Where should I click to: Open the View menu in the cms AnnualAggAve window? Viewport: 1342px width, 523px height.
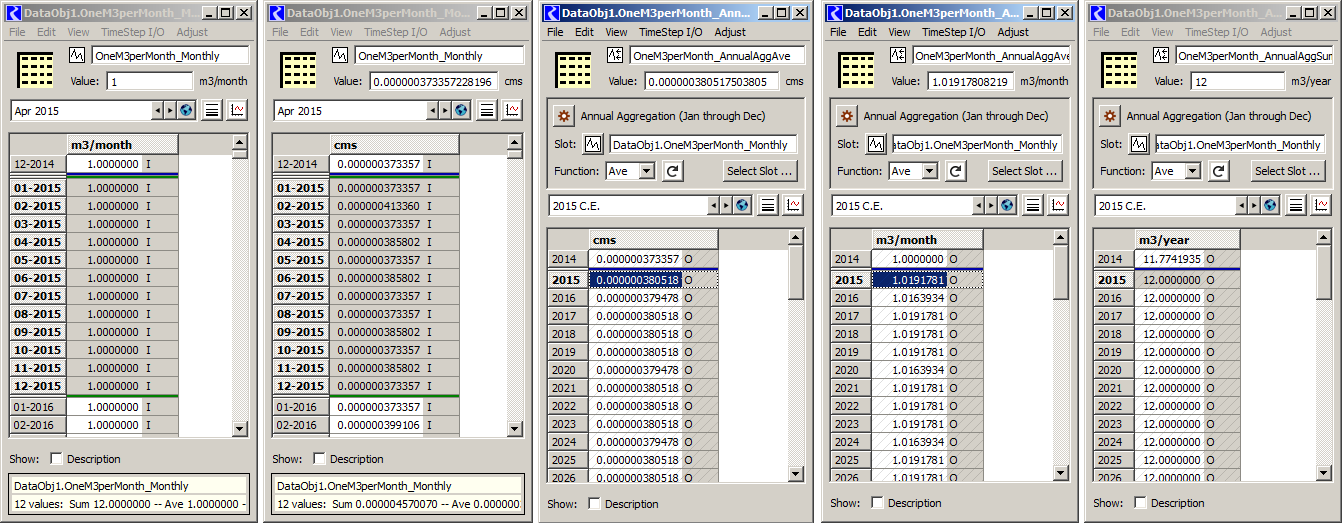(x=614, y=32)
